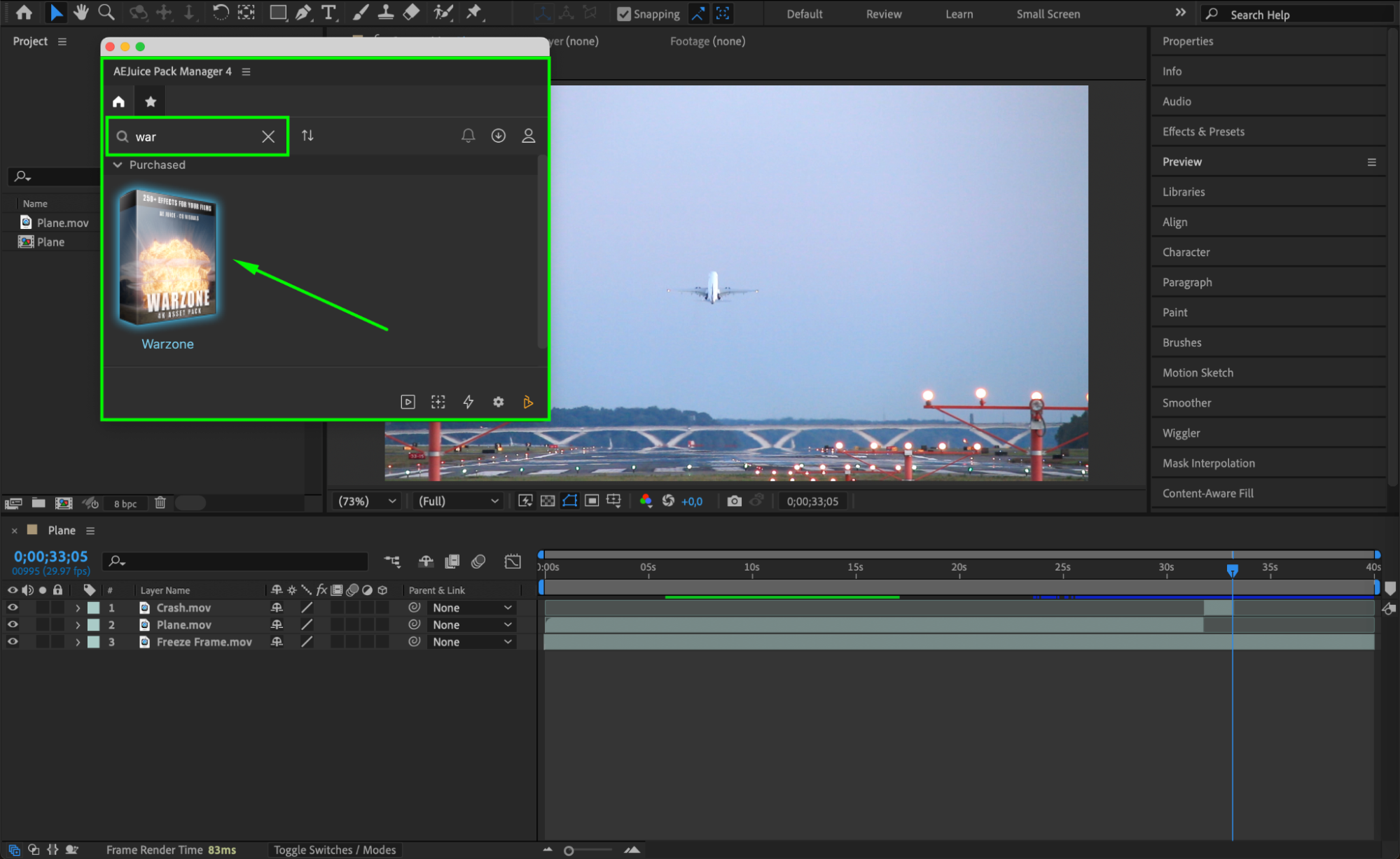Open AEJuice settings gear icon
The image size is (1400, 859).
(x=498, y=402)
